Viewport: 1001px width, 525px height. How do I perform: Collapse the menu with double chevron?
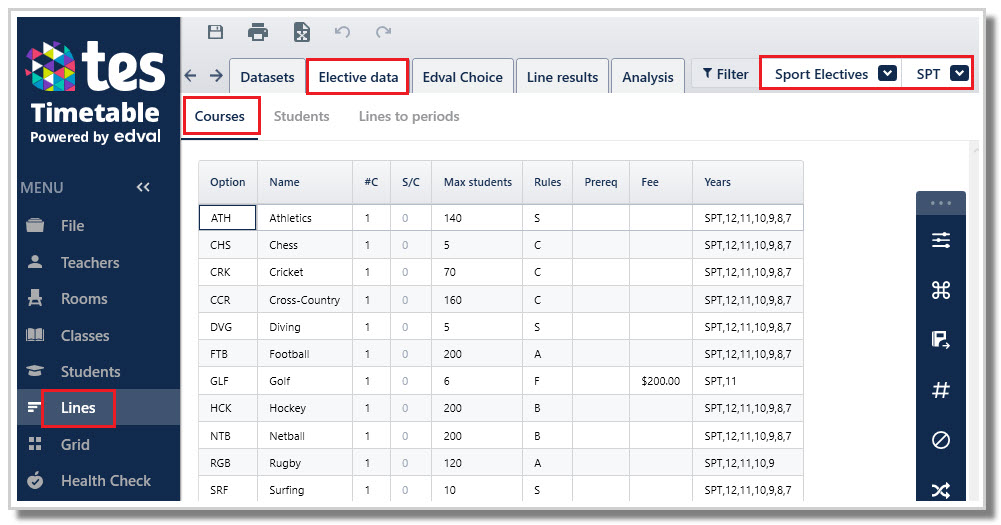(x=143, y=187)
